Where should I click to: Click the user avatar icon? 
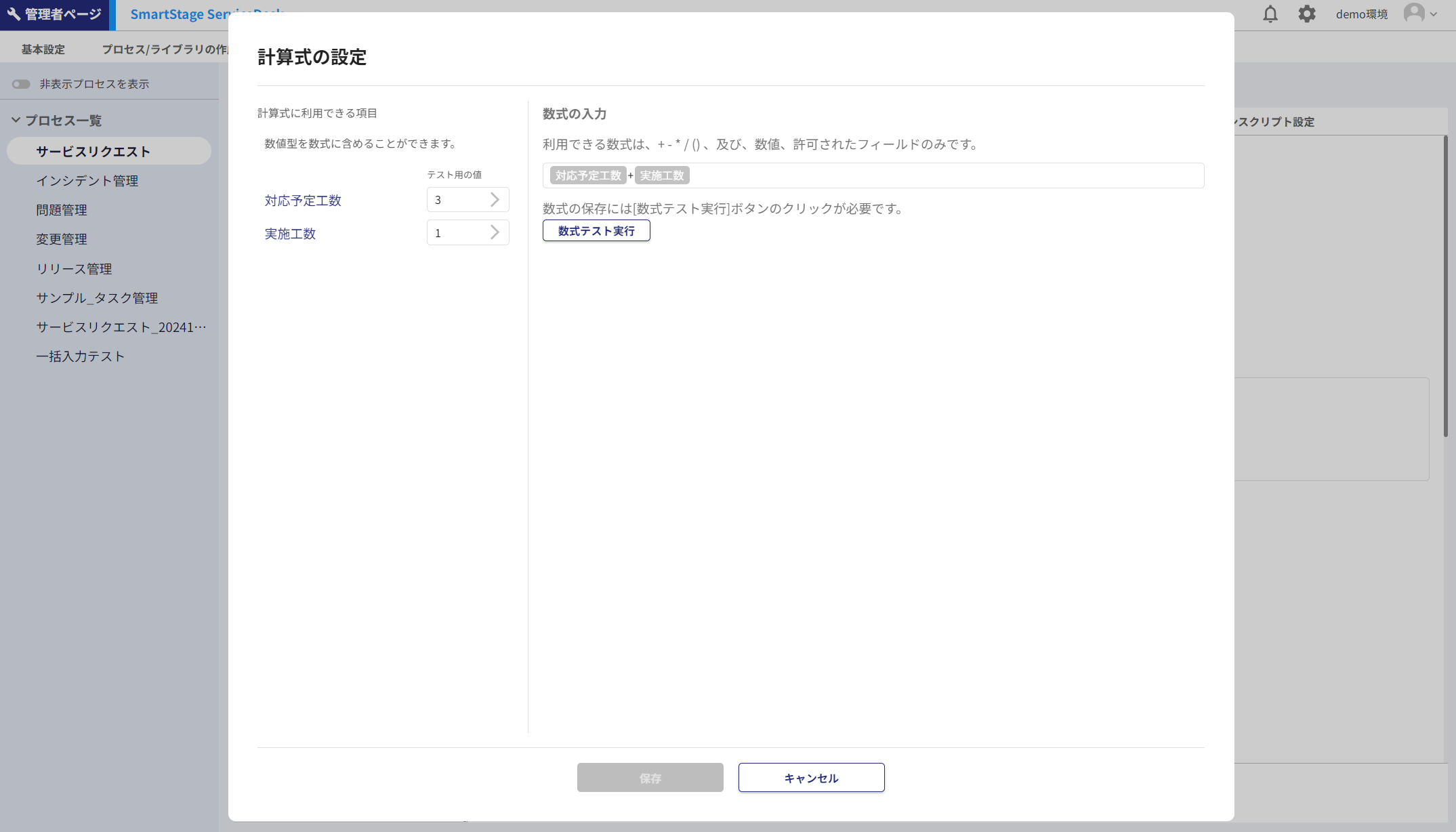point(1414,13)
